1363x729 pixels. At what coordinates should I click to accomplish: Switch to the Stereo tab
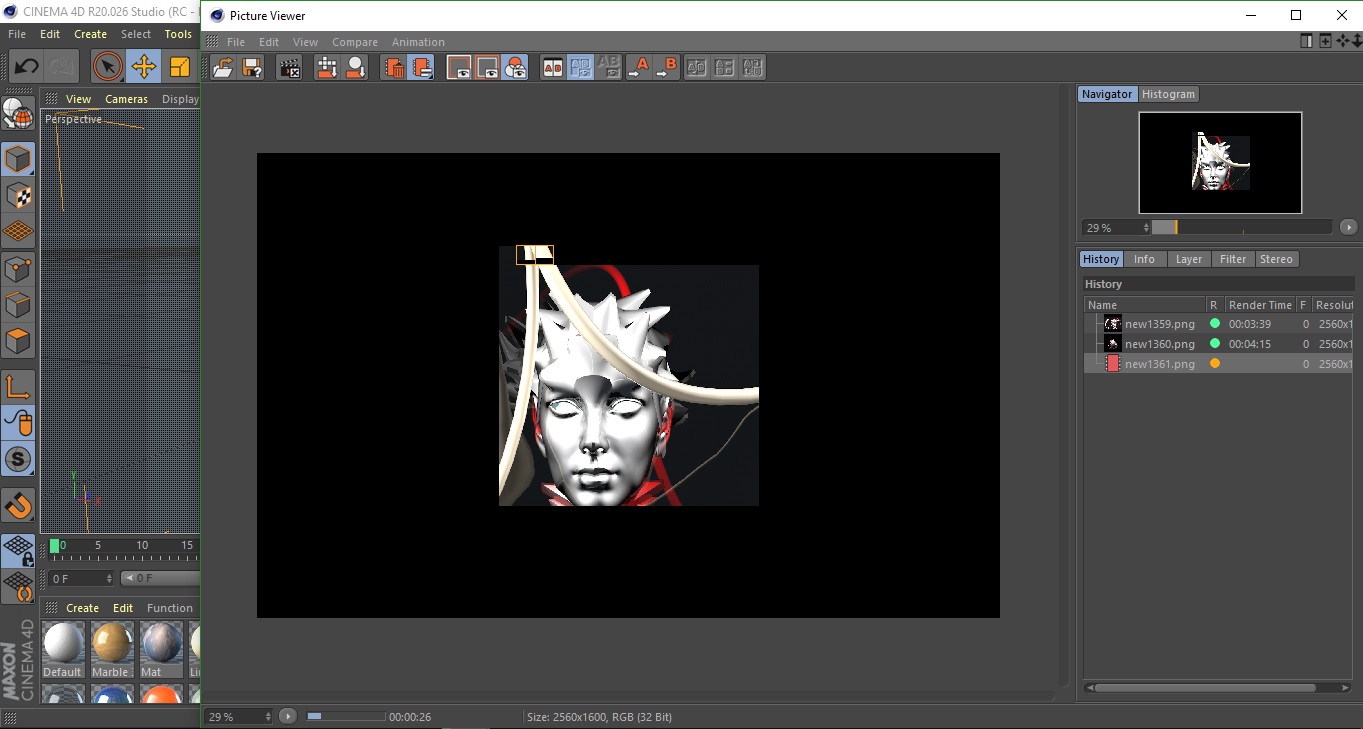point(1276,259)
